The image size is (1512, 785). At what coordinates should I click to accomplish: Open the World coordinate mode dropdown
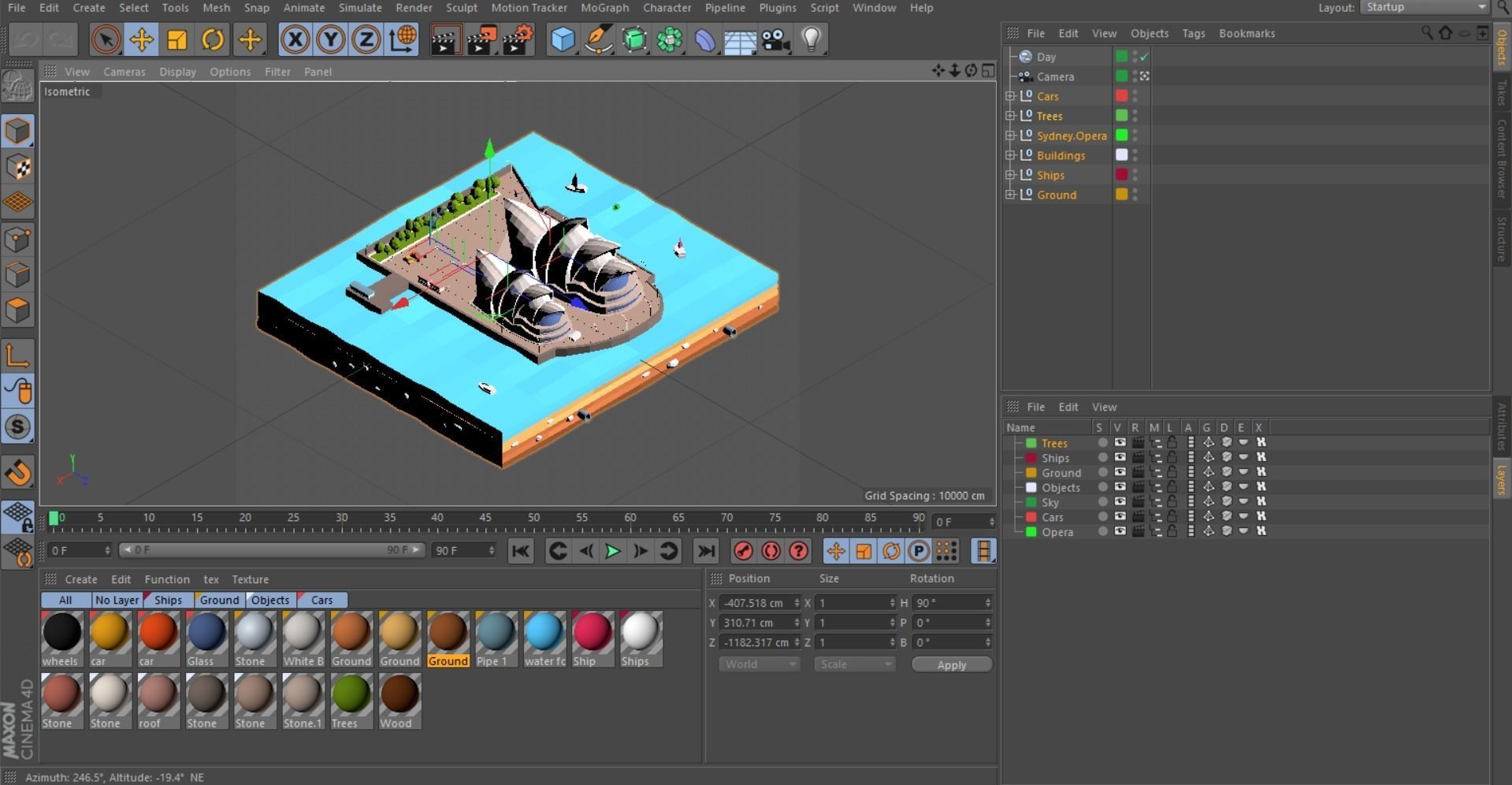[x=759, y=664]
